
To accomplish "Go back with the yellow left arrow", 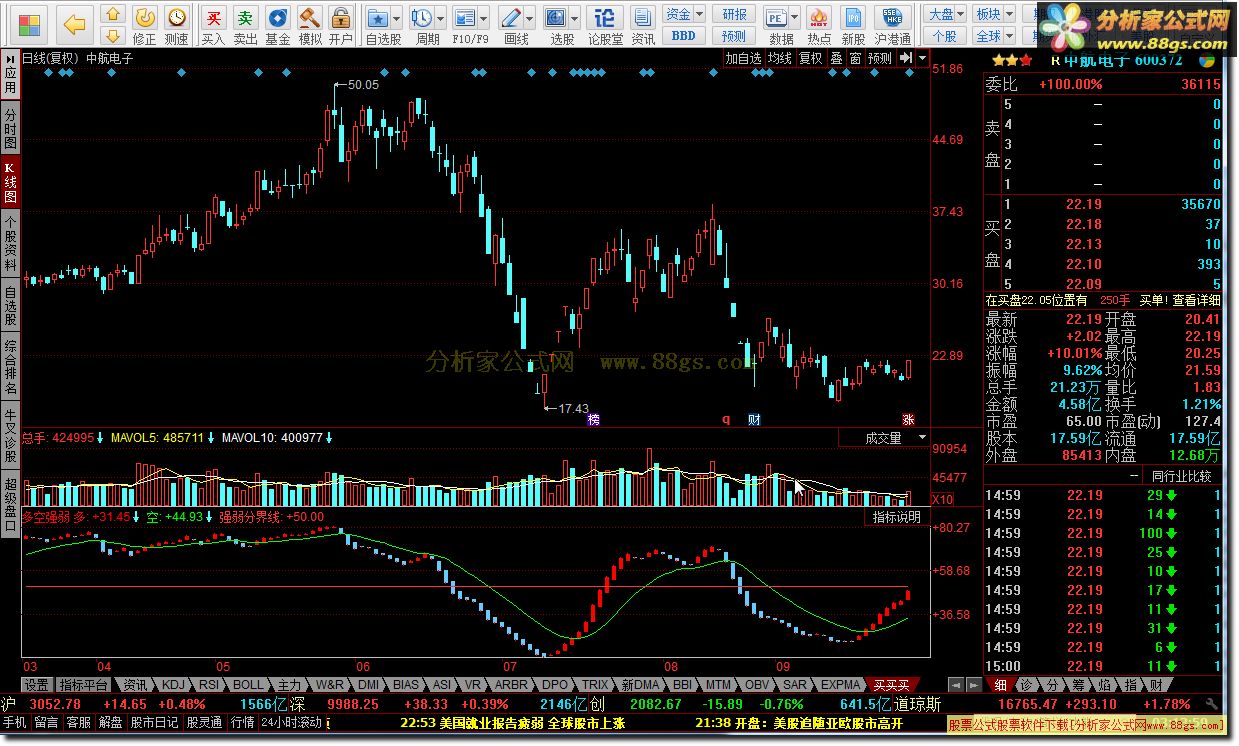I will [x=74, y=24].
